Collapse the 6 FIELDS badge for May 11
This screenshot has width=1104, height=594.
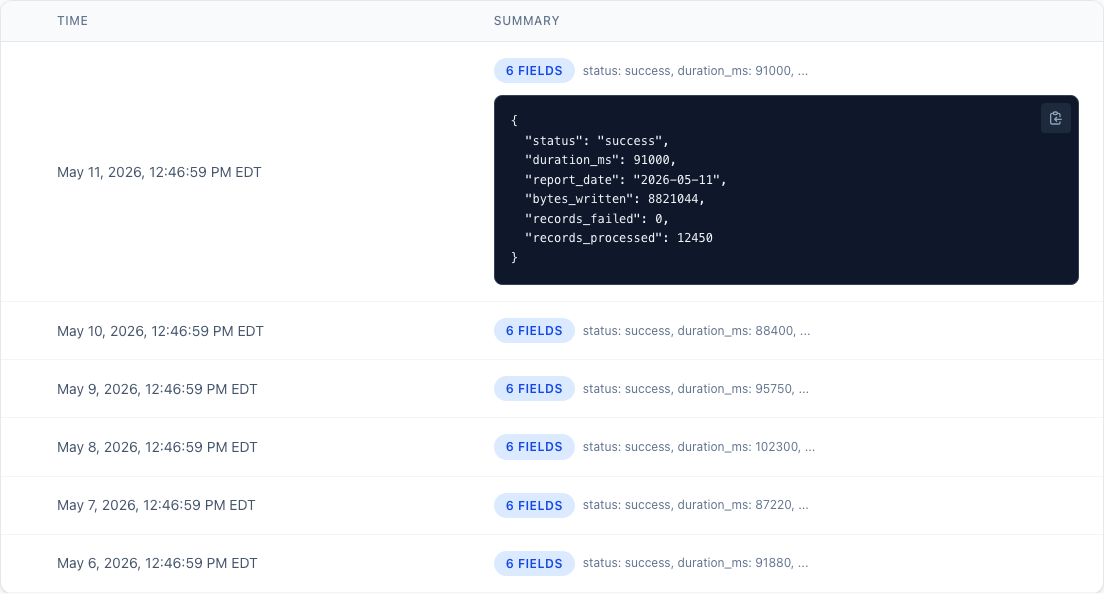tap(534, 70)
